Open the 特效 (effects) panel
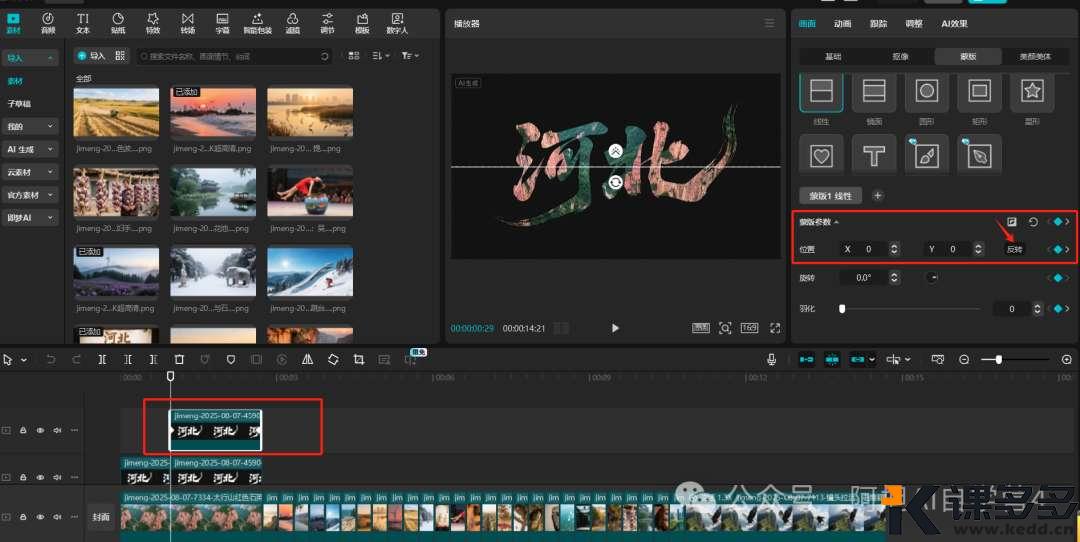Image resolution: width=1080 pixels, height=542 pixels. [153, 23]
